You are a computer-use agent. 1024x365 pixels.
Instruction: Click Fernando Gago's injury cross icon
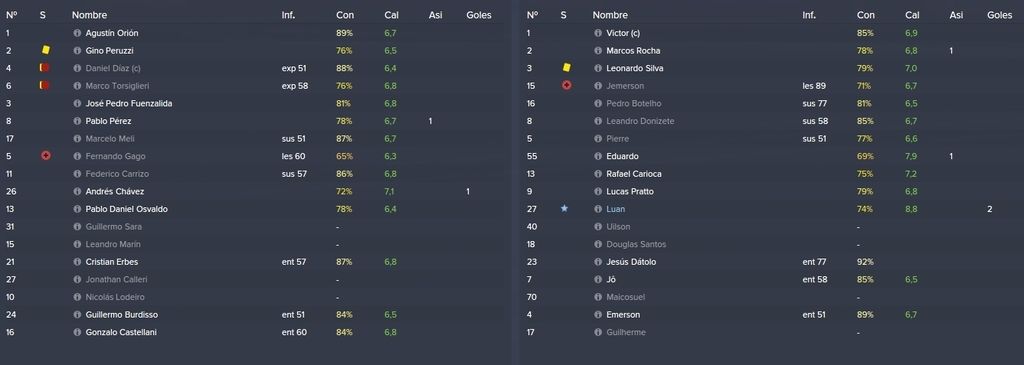click(46, 155)
